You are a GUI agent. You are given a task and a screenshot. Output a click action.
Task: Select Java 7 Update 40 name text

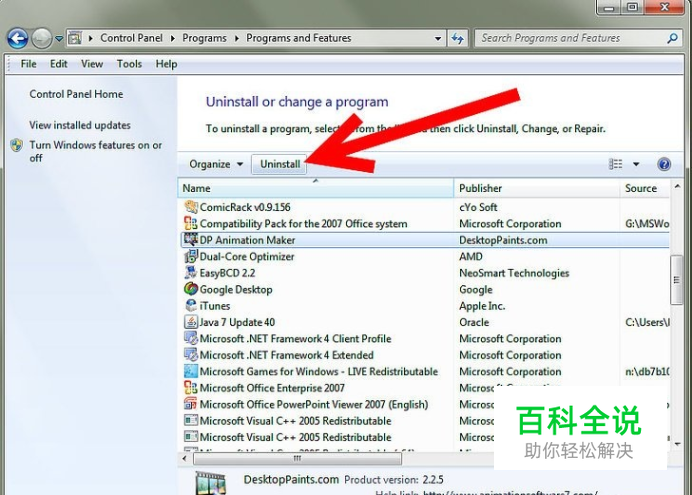pyautogui.click(x=237, y=322)
